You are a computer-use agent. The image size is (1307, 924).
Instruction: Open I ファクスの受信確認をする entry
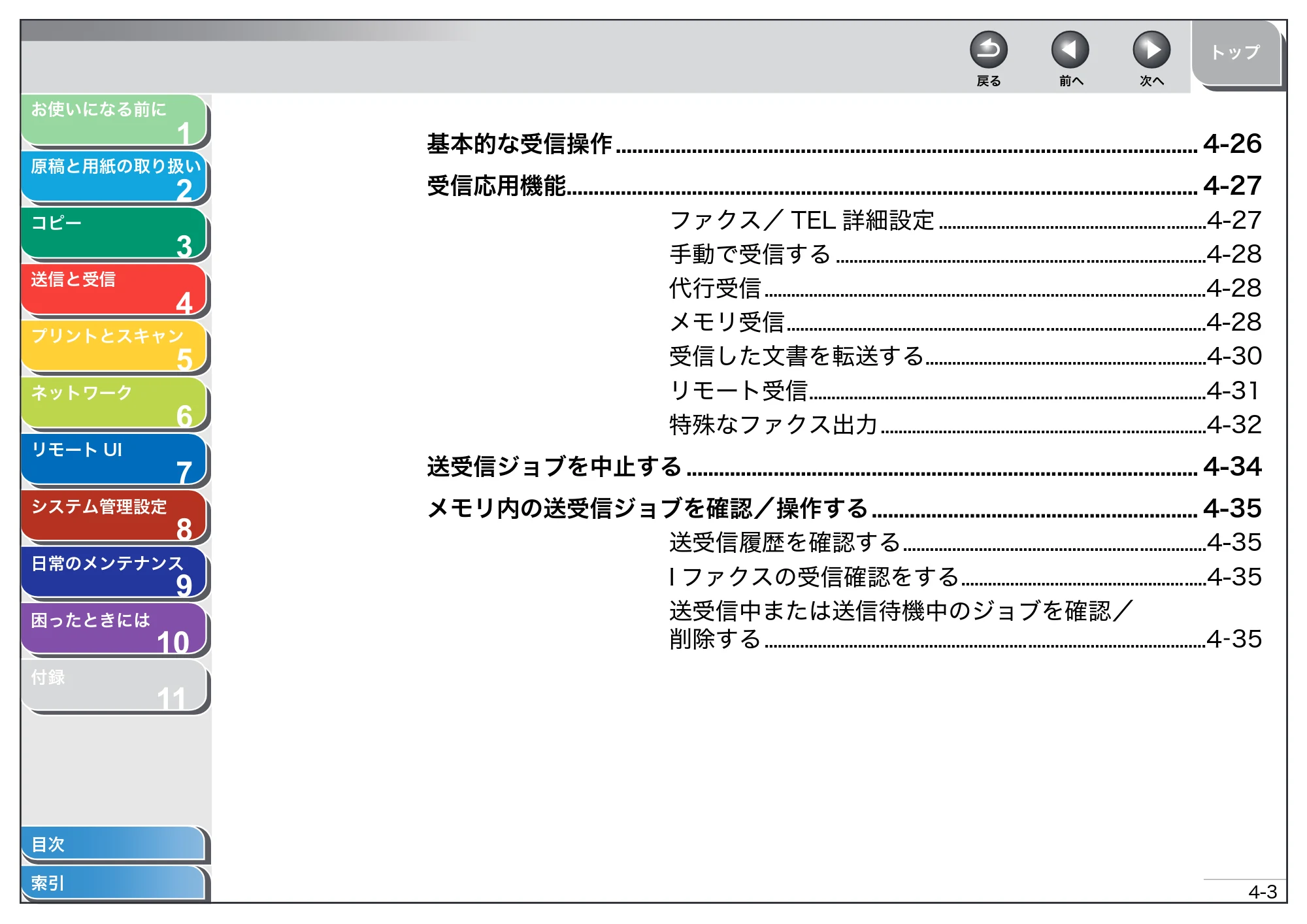tap(965, 577)
